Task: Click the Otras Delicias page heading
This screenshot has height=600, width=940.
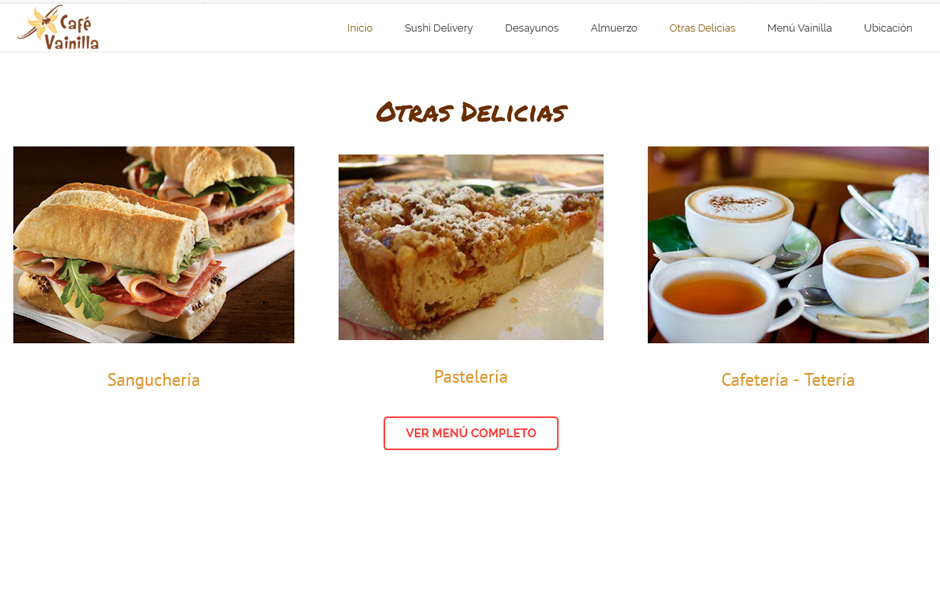Action: pyautogui.click(x=471, y=112)
